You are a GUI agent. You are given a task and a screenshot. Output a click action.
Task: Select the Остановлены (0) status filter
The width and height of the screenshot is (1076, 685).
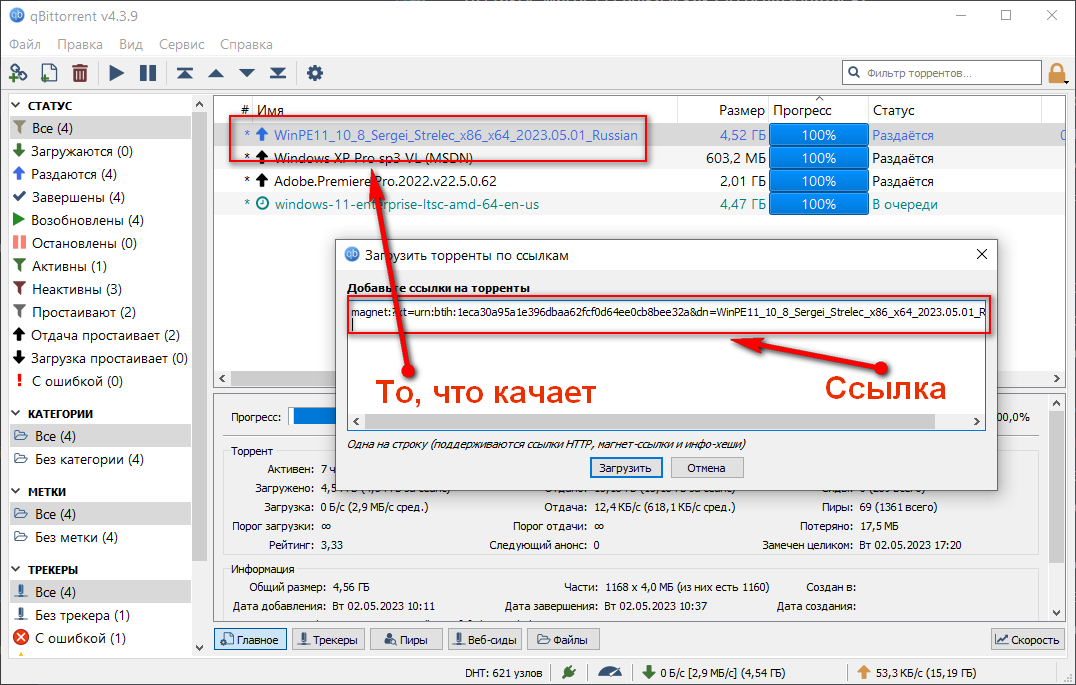pyautogui.click(x=100, y=243)
